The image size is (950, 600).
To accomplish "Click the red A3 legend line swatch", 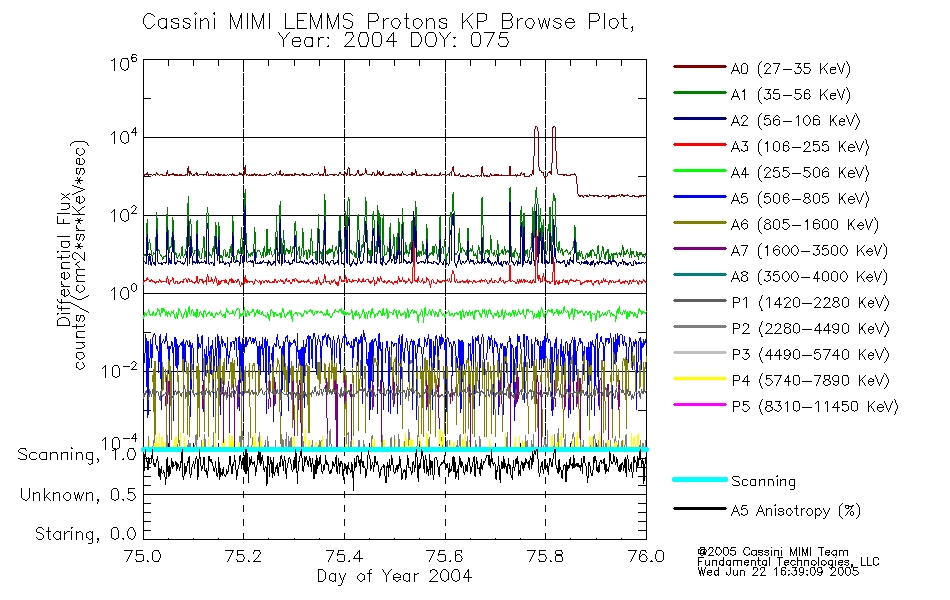I will click(x=700, y=145).
